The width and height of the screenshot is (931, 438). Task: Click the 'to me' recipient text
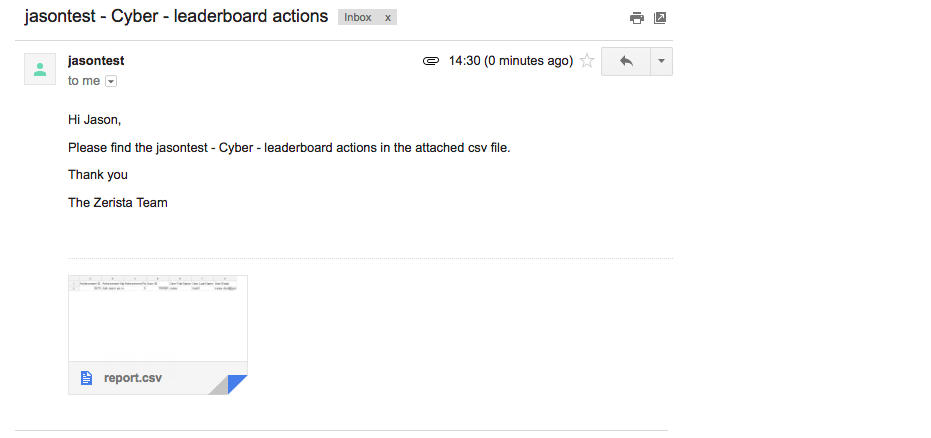[x=84, y=81]
